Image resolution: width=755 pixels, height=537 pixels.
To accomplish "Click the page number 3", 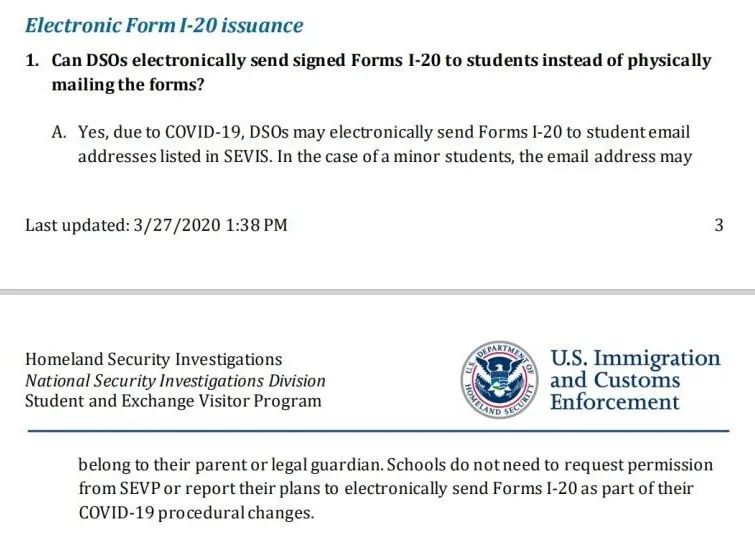I will click(718, 225).
